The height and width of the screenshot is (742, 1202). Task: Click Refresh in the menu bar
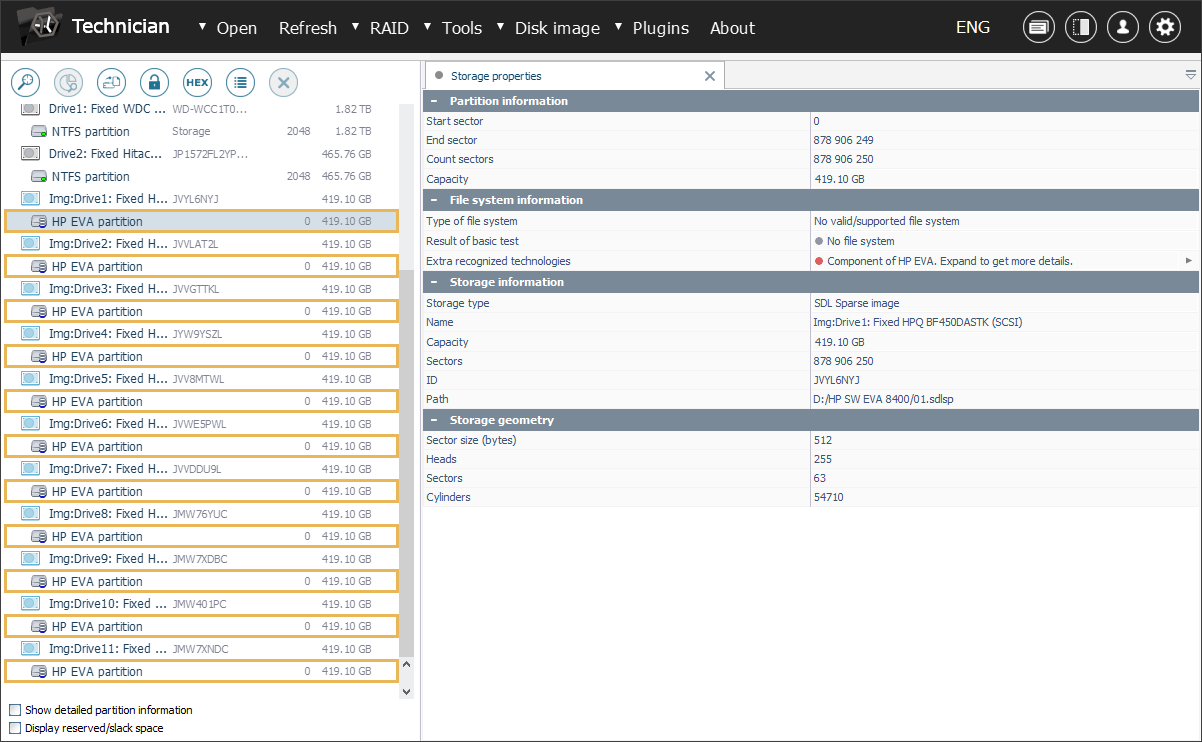click(x=308, y=28)
